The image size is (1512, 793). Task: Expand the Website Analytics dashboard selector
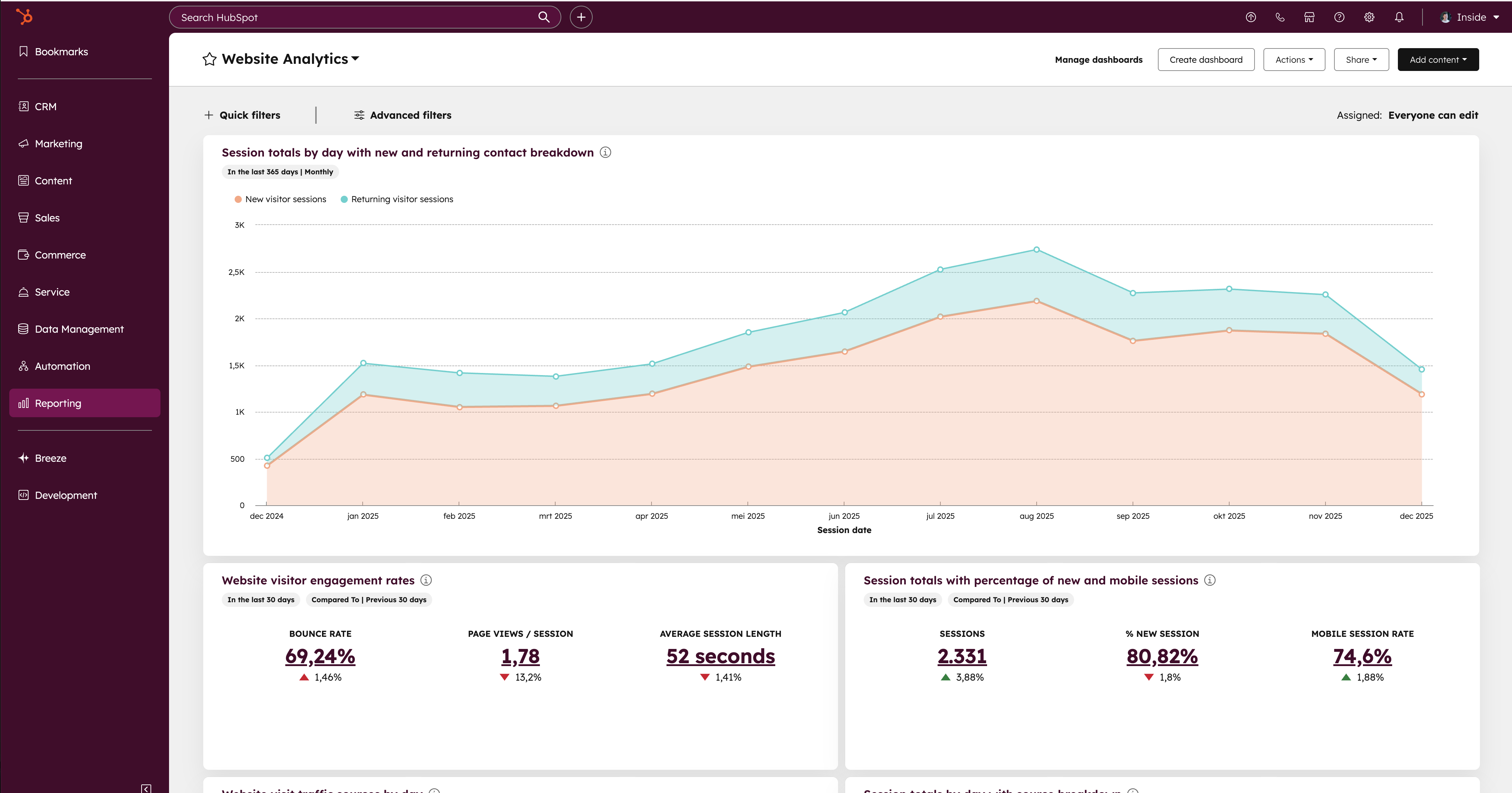[x=356, y=59]
